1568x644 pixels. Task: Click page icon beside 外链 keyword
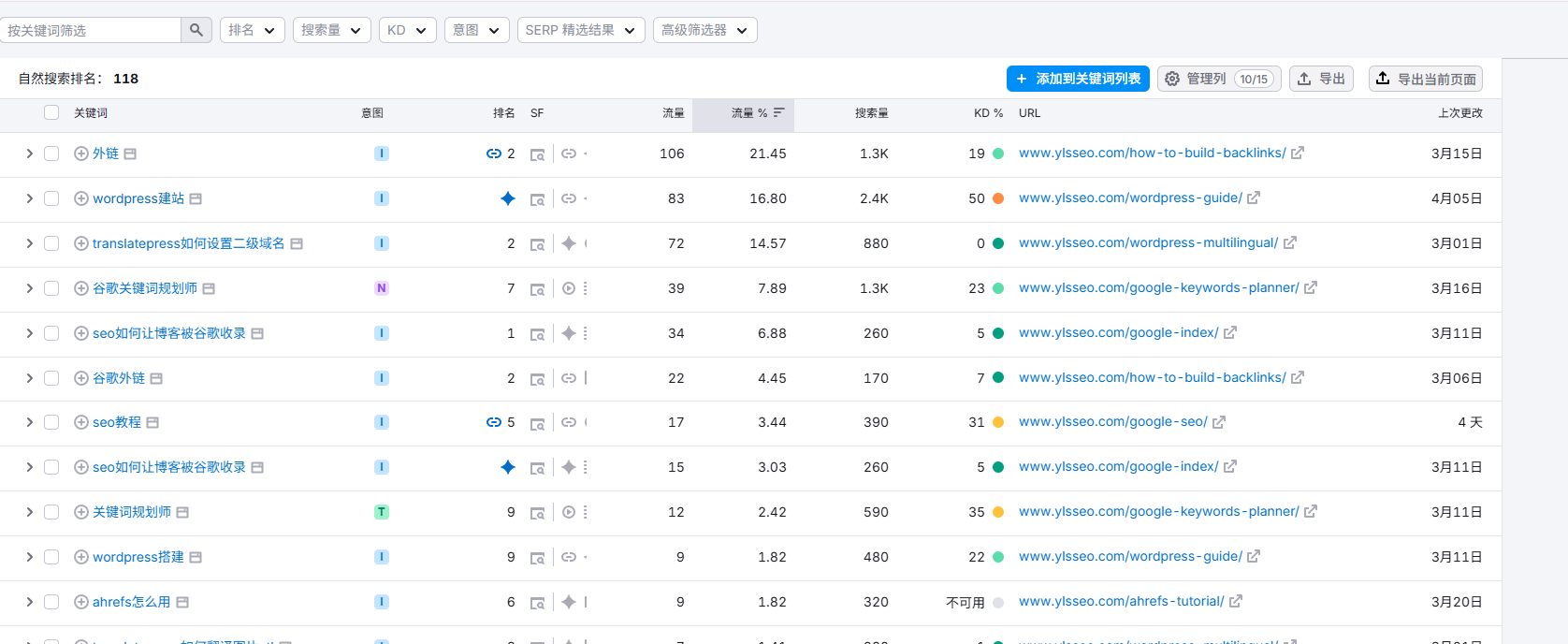click(x=130, y=154)
